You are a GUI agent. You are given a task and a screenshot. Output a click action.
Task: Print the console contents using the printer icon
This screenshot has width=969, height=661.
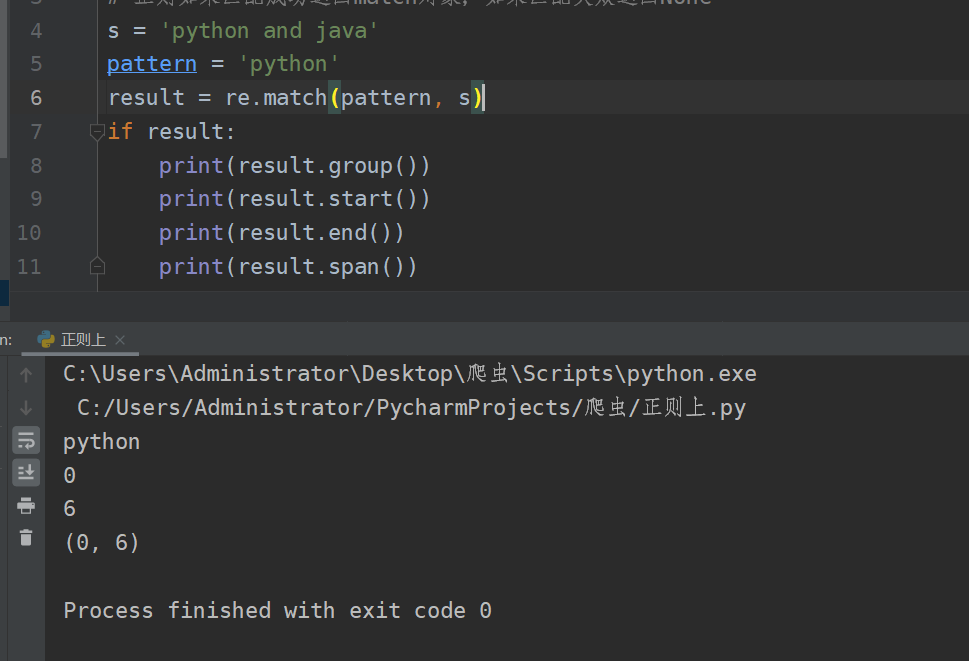point(25,505)
